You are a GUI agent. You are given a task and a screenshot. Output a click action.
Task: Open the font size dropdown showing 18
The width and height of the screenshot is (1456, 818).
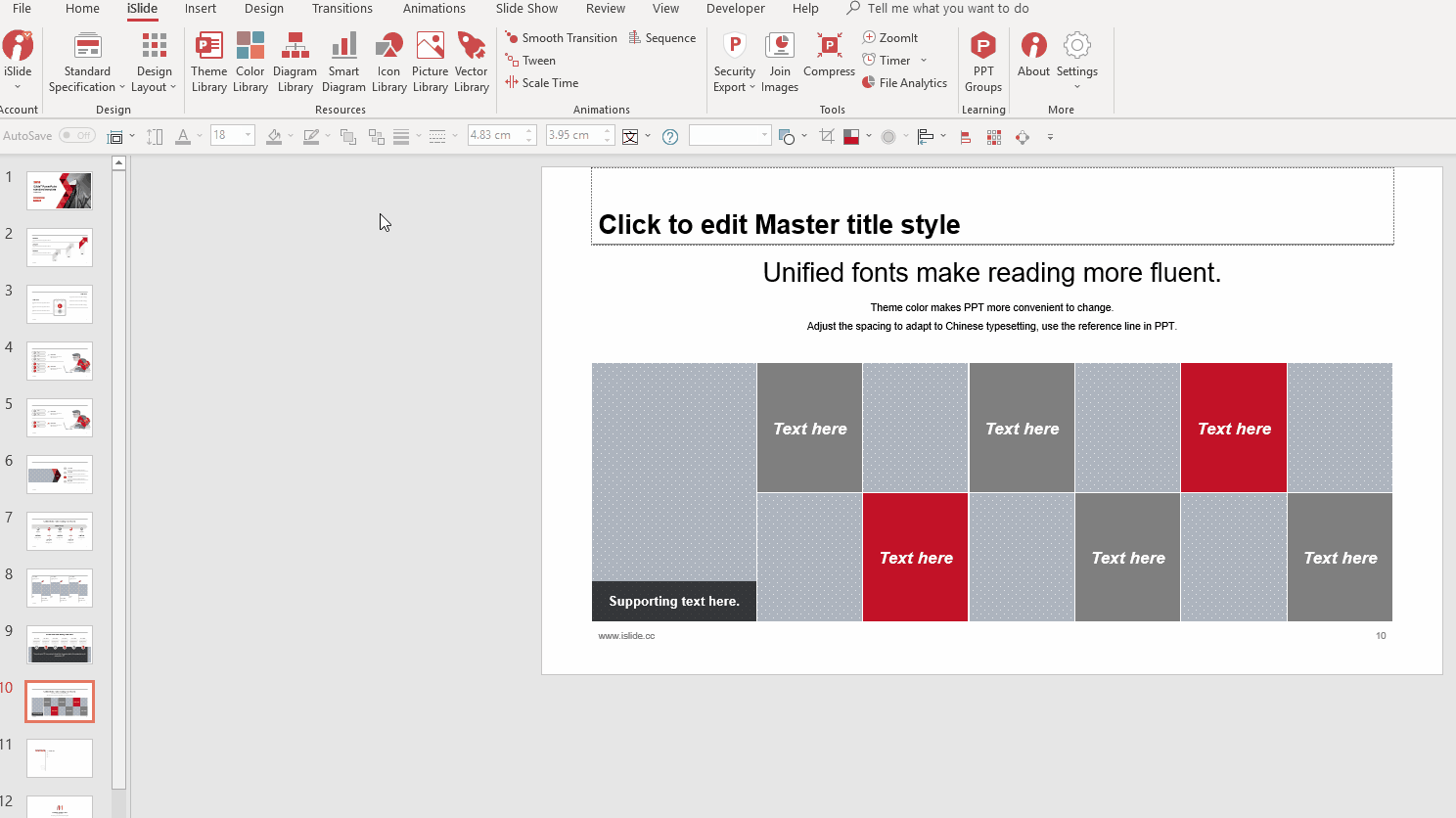[x=248, y=136]
